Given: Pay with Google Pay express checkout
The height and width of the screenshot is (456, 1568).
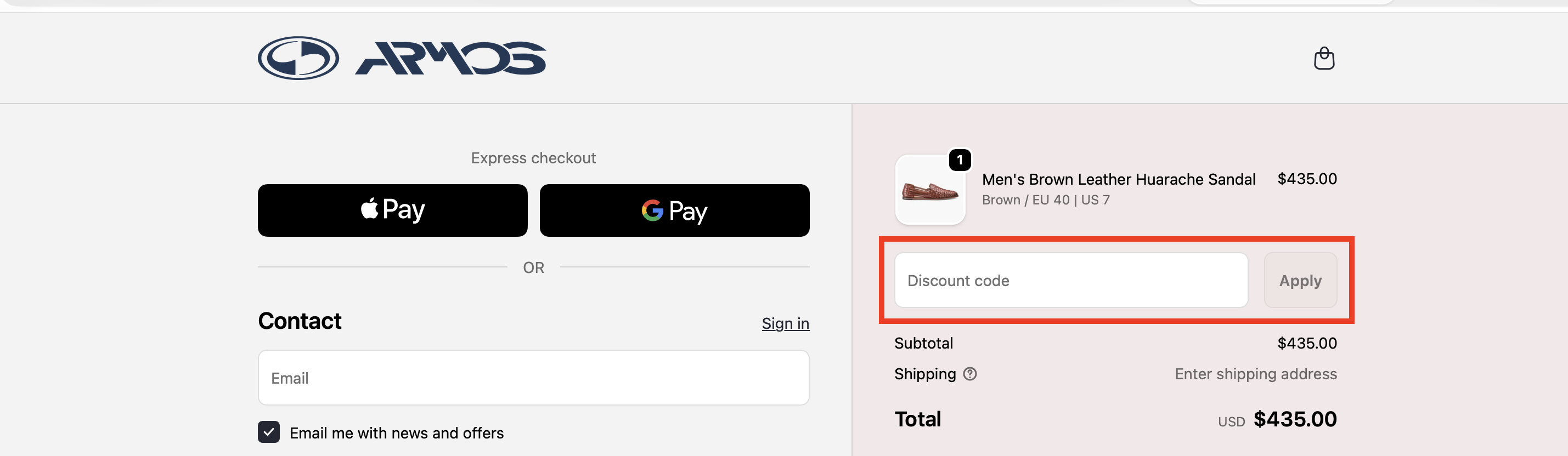Looking at the screenshot, I should [674, 210].
